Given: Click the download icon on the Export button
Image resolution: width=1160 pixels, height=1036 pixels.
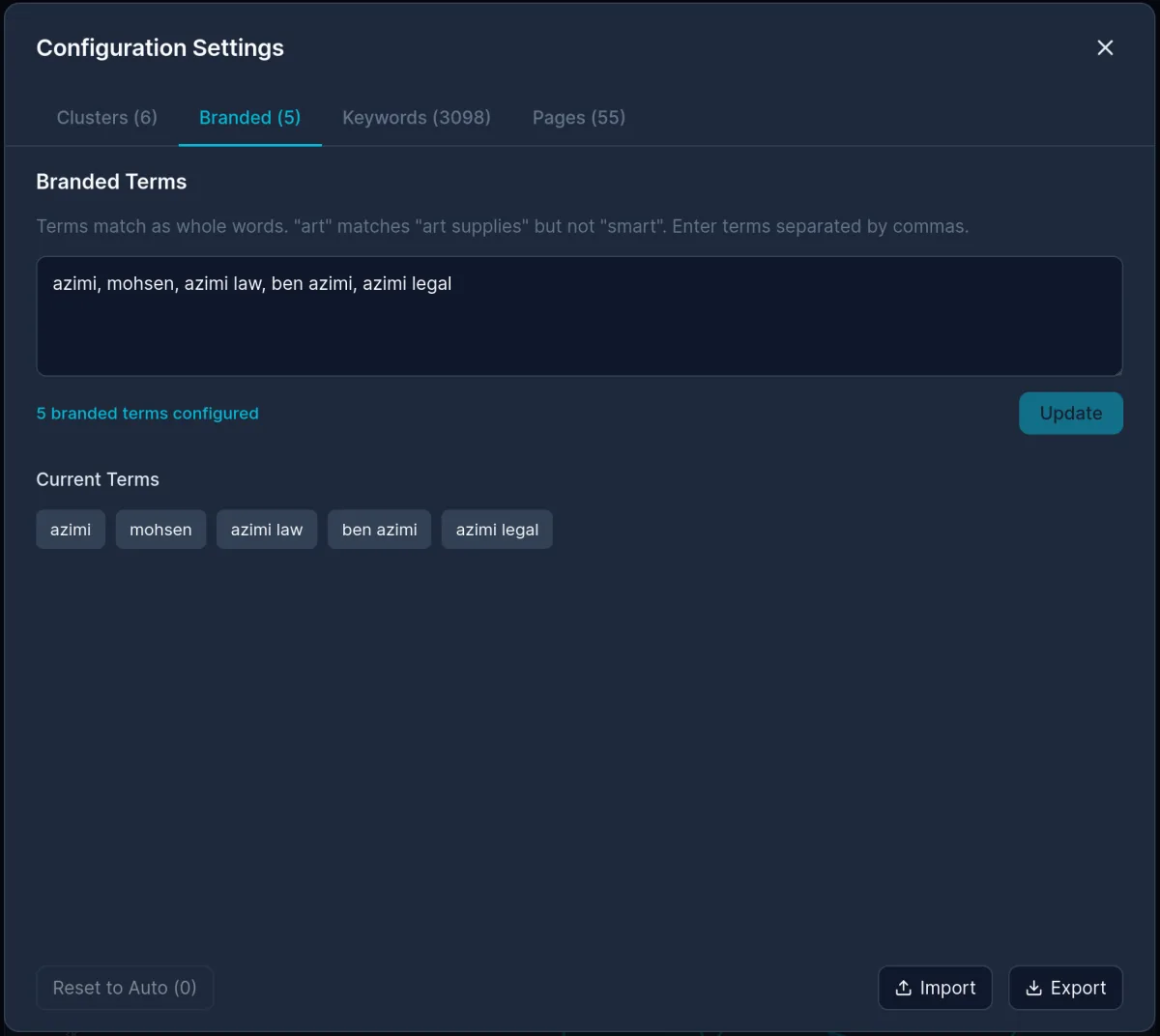Looking at the screenshot, I should [x=1035, y=987].
